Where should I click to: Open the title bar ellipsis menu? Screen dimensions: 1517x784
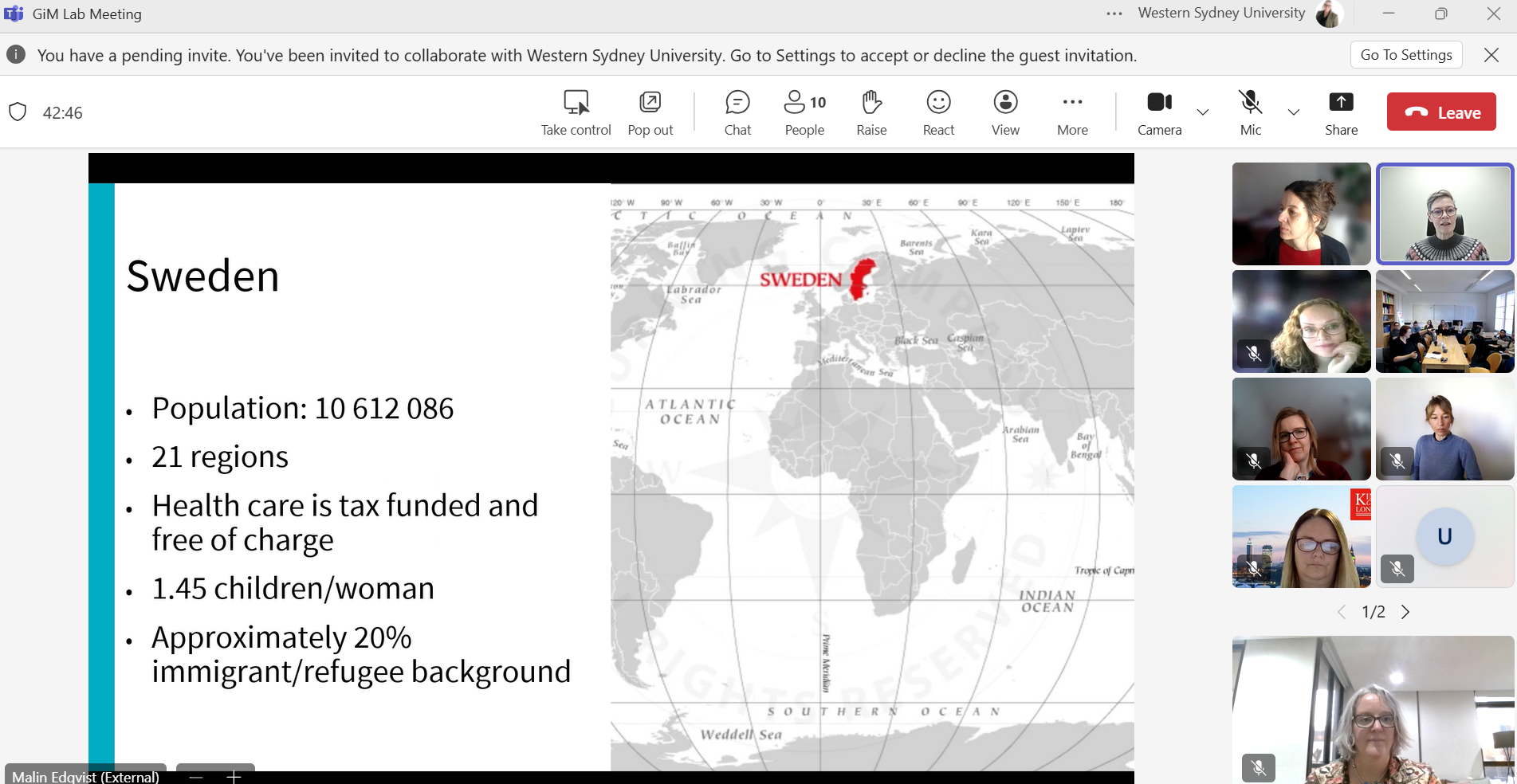tap(1114, 14)
